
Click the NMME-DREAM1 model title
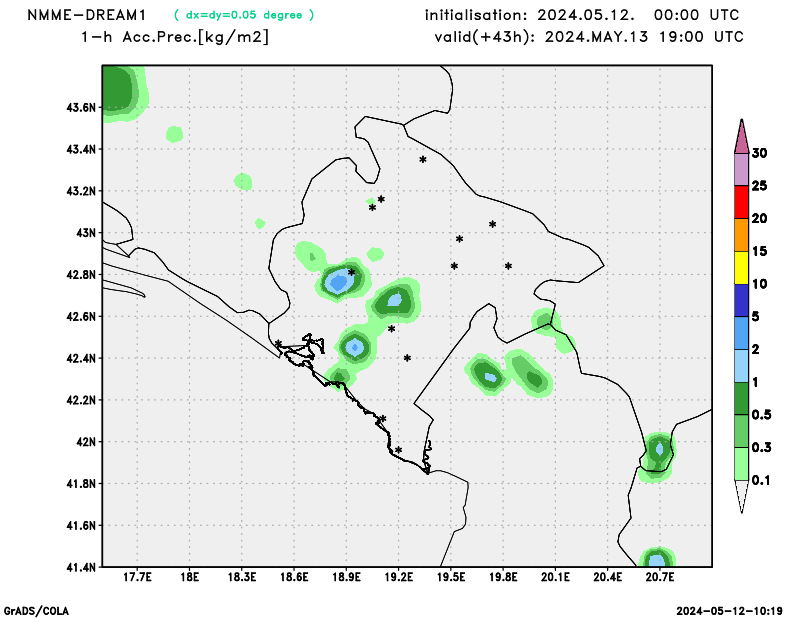[x=87, y=15]
